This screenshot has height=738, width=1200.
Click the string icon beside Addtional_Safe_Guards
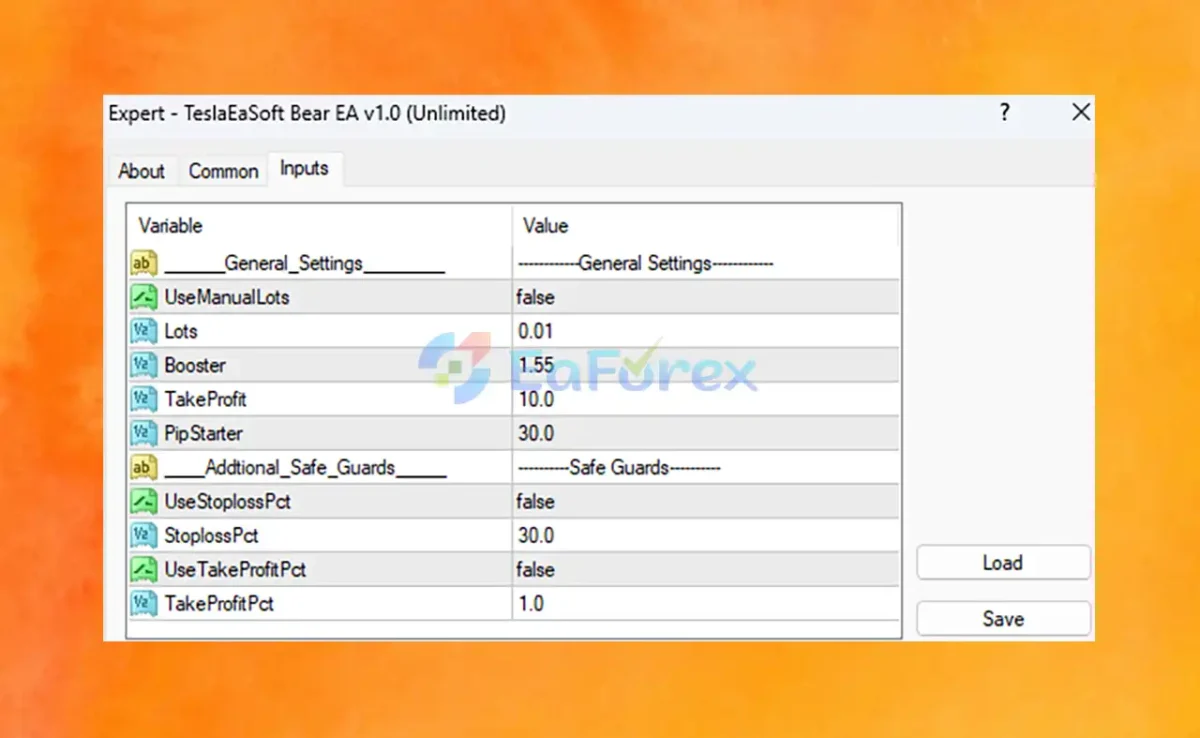pyautogui.click(x=144, y=467)
